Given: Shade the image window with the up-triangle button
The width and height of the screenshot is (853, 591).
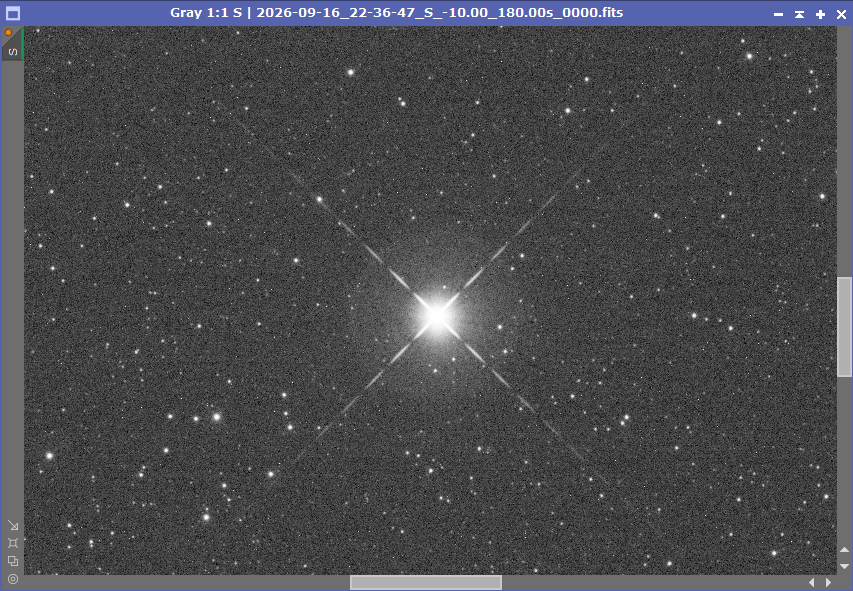Looking at the screenshot, I should point(799,14).
